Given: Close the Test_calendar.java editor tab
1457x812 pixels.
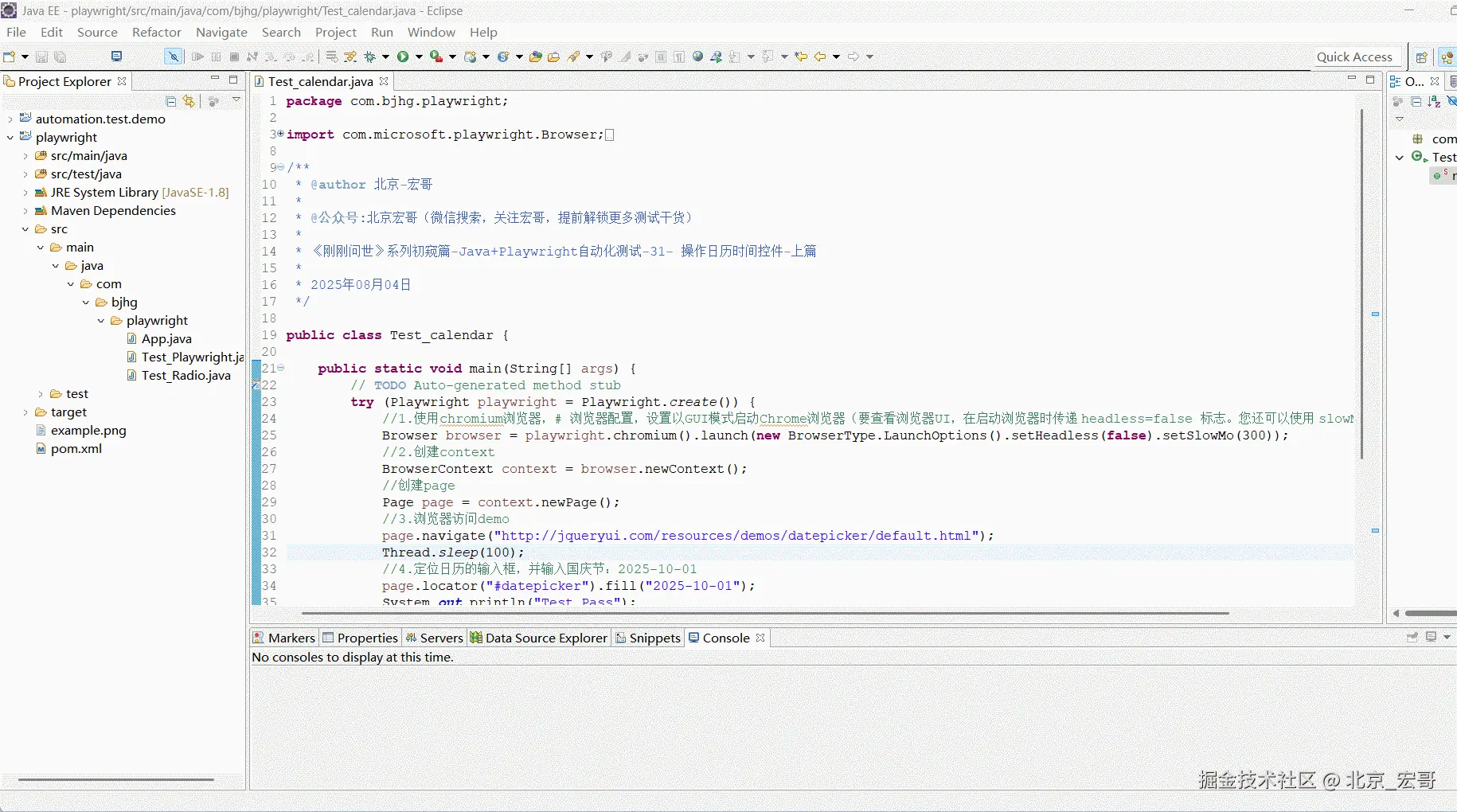Looking at the screenshot, I should pos(384,81).
